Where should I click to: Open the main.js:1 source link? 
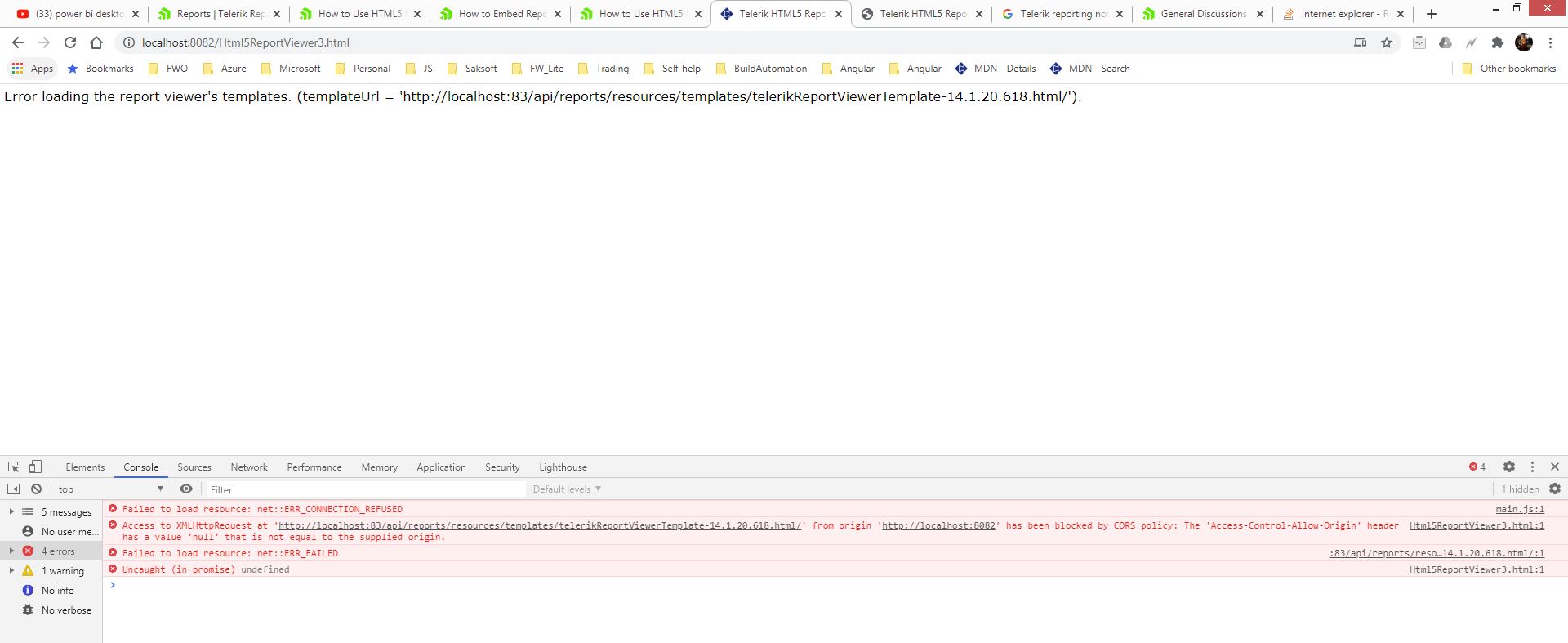[1520, 509]
